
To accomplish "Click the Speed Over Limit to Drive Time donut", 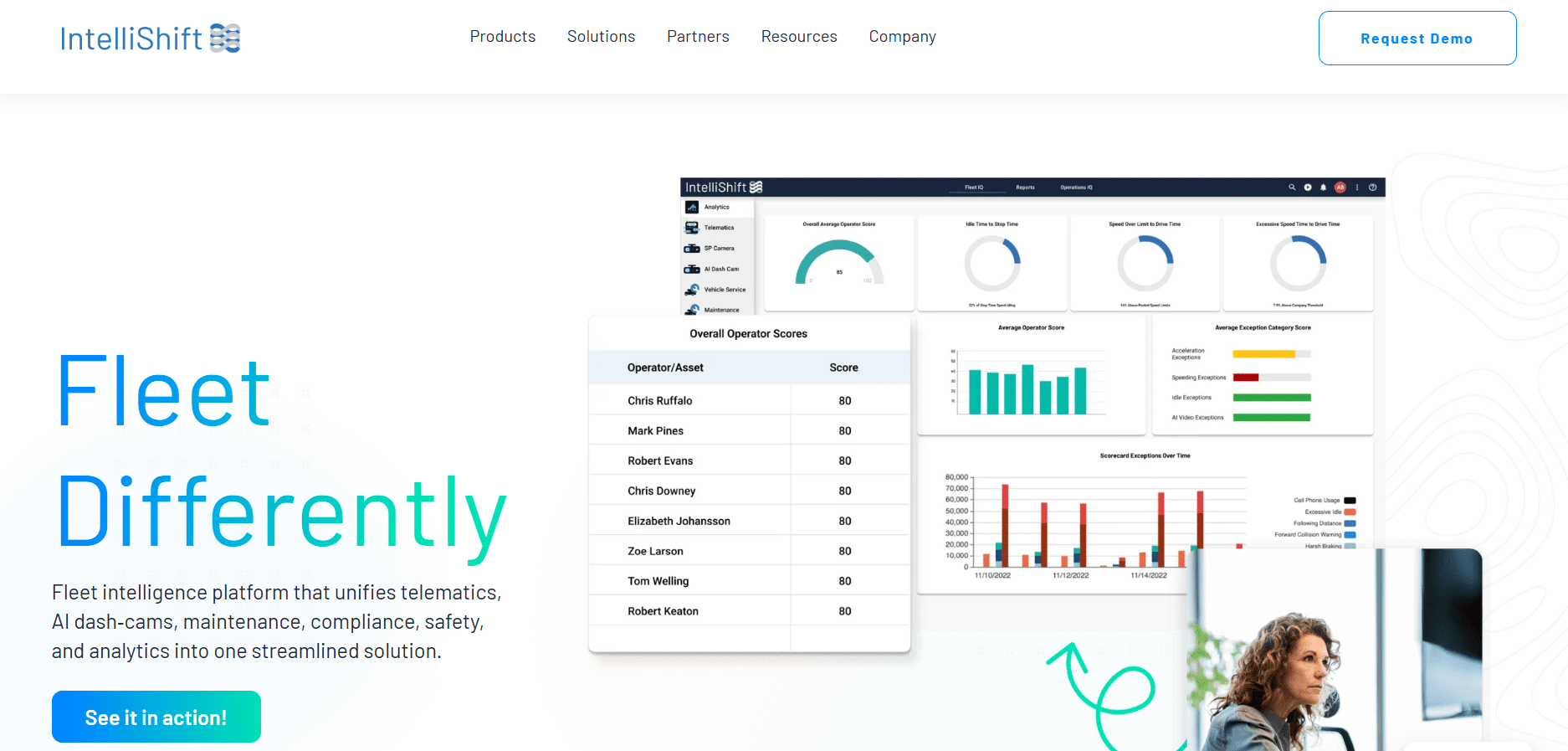I will [1145, 264].
